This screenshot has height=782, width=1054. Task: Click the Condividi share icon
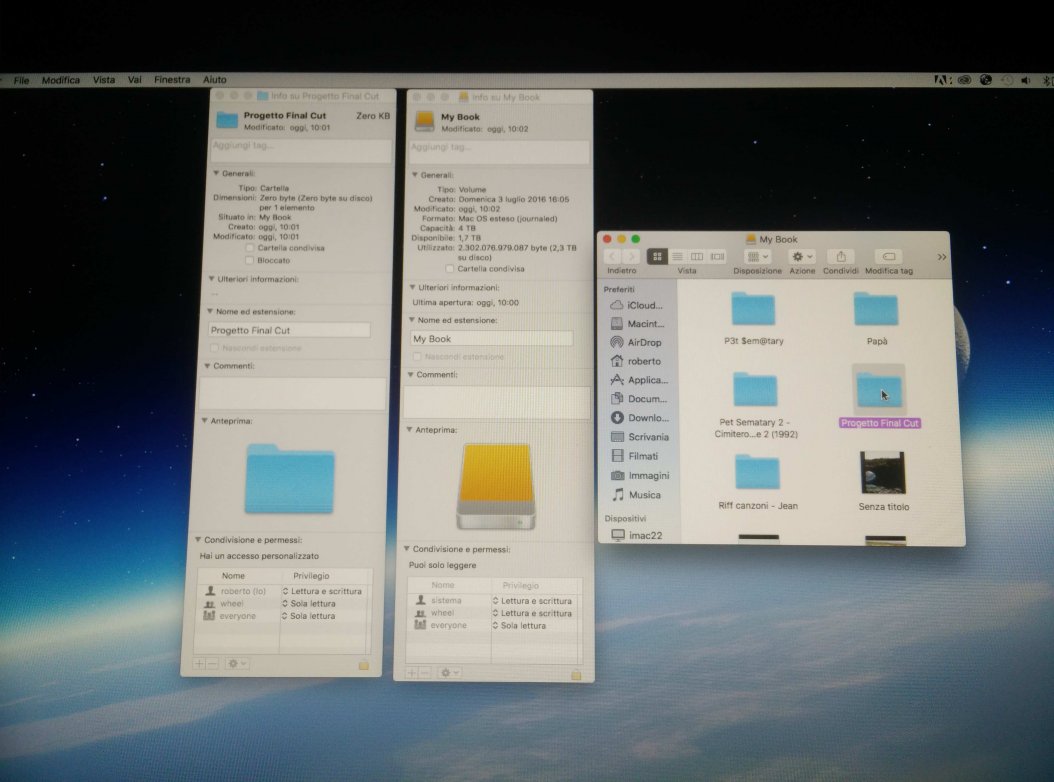click(x=841, y=257)
